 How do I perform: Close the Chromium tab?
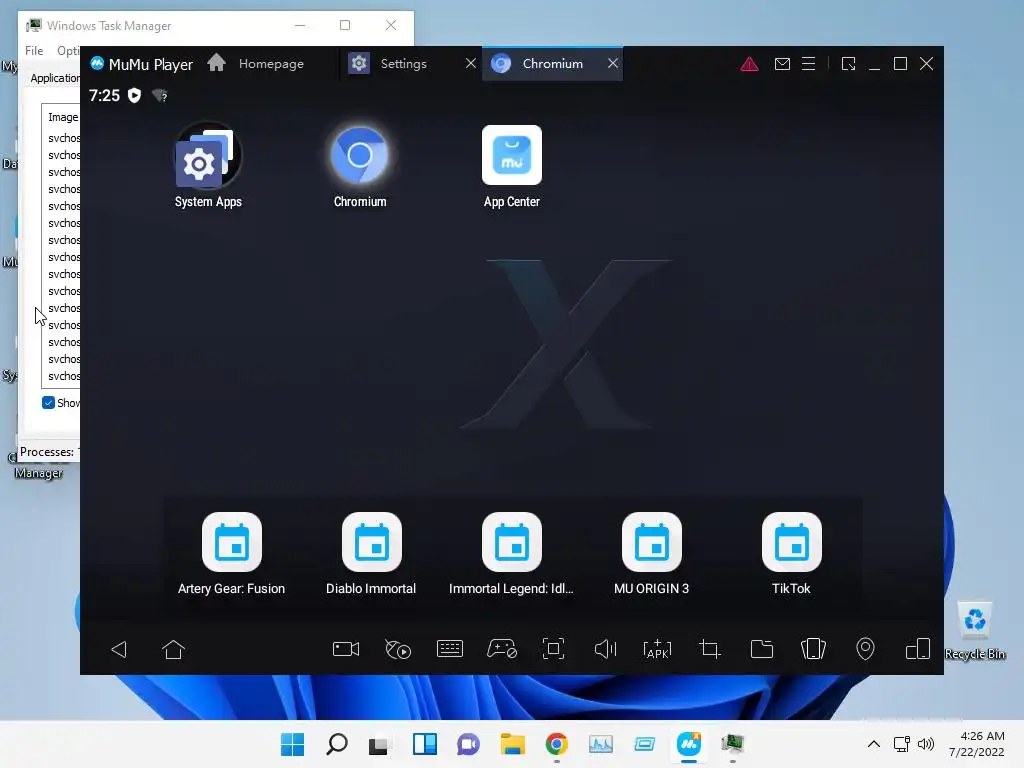(x=613, y=63)
